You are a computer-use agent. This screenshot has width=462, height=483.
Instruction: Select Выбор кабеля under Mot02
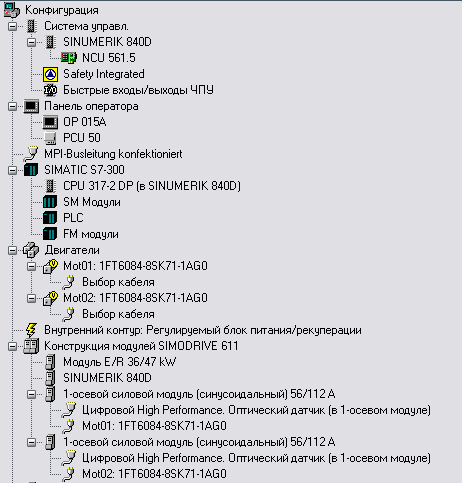(118, 314)
